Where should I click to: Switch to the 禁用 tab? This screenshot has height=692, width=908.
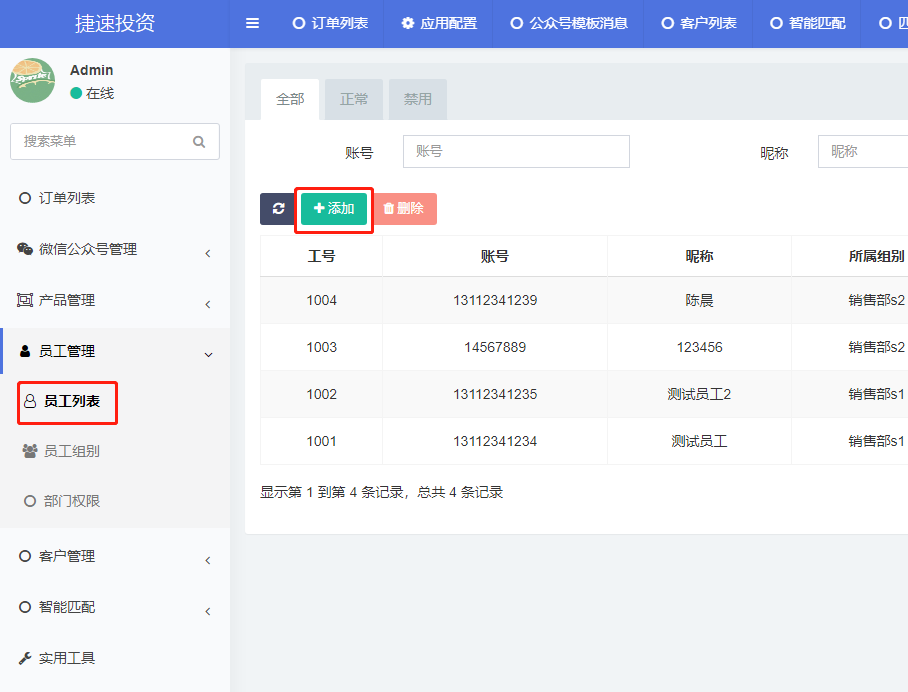pyautogui.click(x=418, y=100)
